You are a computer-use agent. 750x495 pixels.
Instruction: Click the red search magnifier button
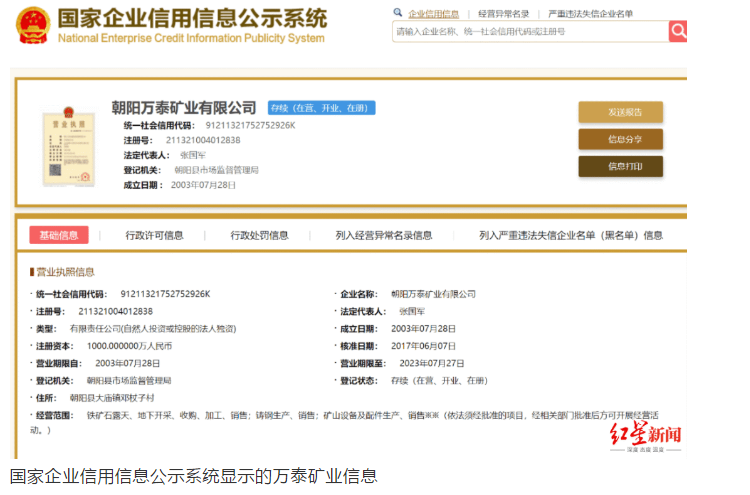pos(678,31)
